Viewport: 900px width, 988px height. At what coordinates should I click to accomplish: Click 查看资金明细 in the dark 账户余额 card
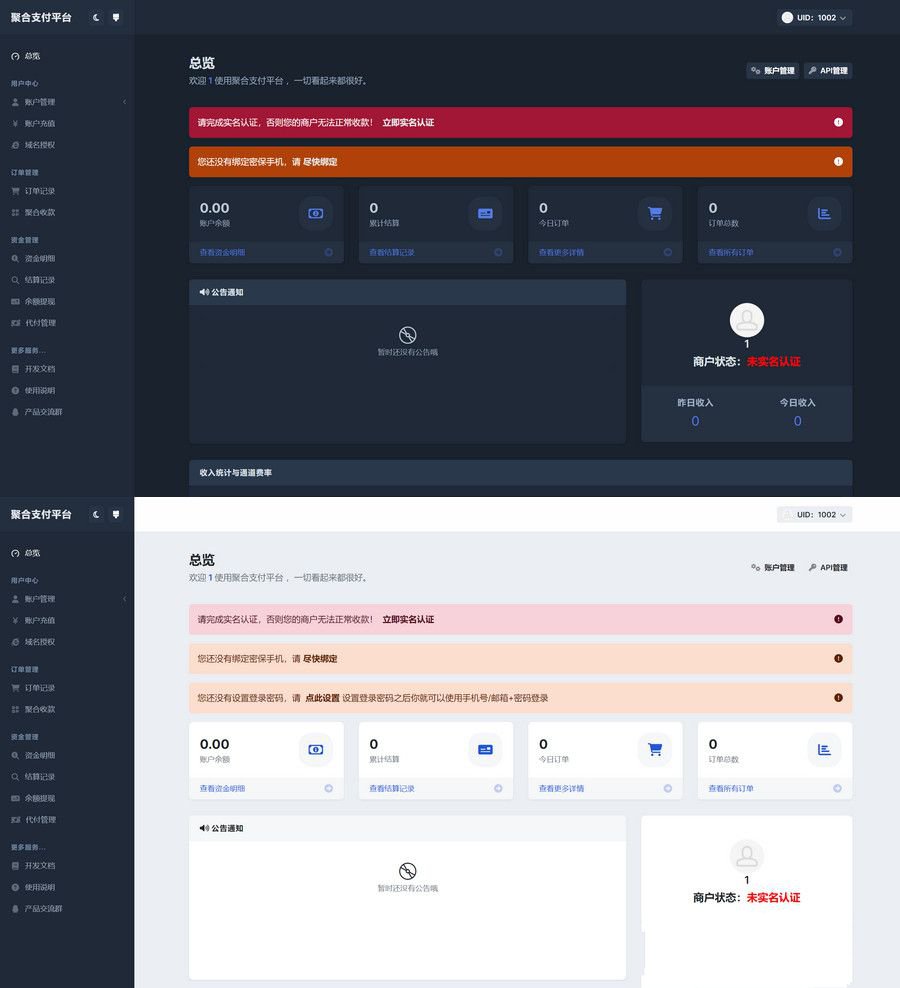pos(222,252)
